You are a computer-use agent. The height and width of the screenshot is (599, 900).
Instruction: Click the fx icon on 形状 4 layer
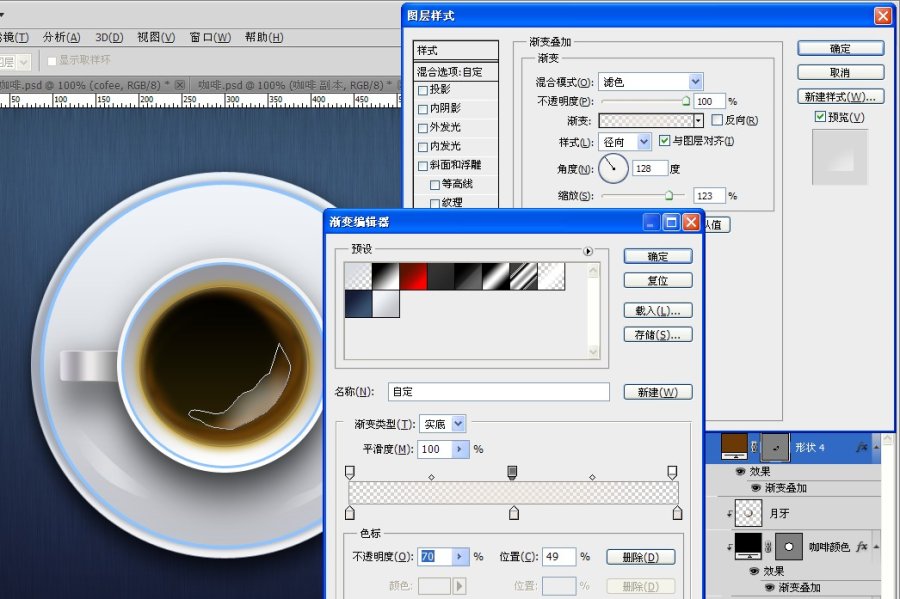(x=862, y=447)
